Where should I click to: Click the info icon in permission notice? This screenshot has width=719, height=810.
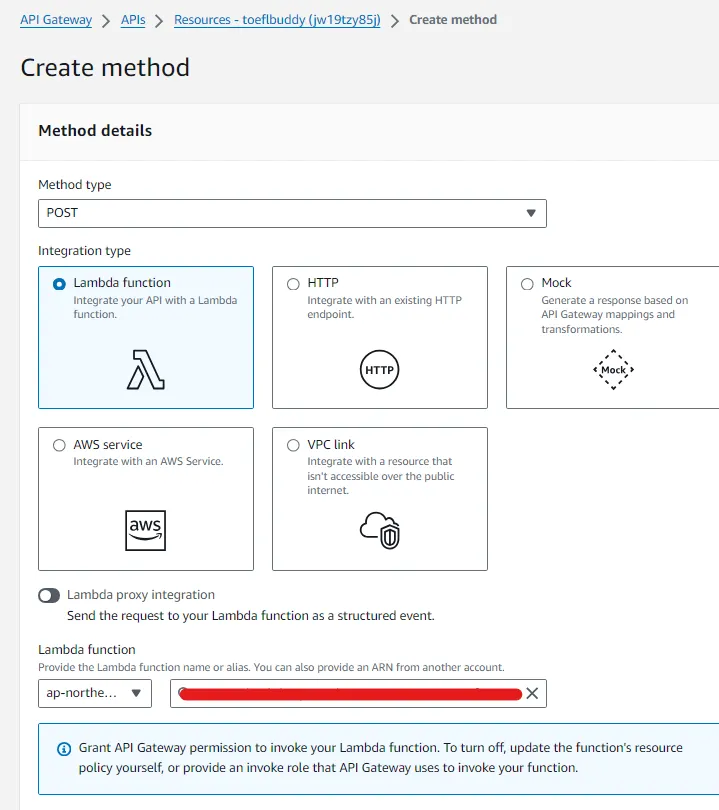pos(63,748)
